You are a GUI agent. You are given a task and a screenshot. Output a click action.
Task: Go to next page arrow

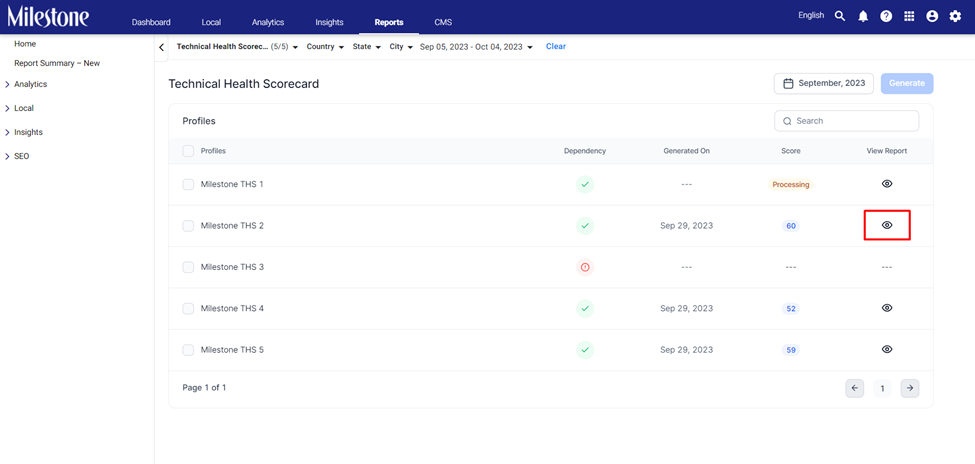(910, 388)
